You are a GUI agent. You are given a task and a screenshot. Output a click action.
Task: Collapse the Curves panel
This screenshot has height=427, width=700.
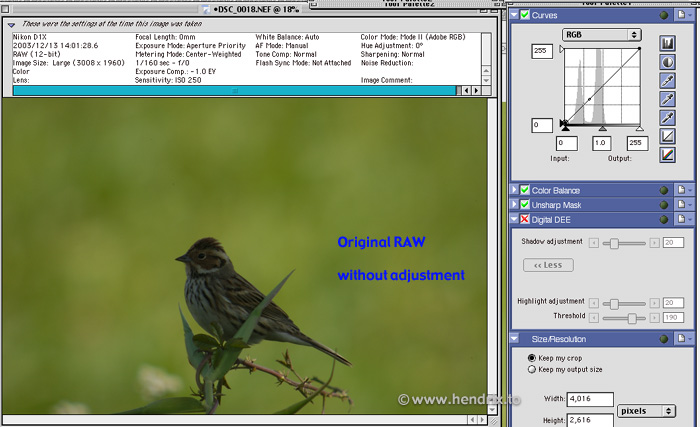(x=514, y=15)
